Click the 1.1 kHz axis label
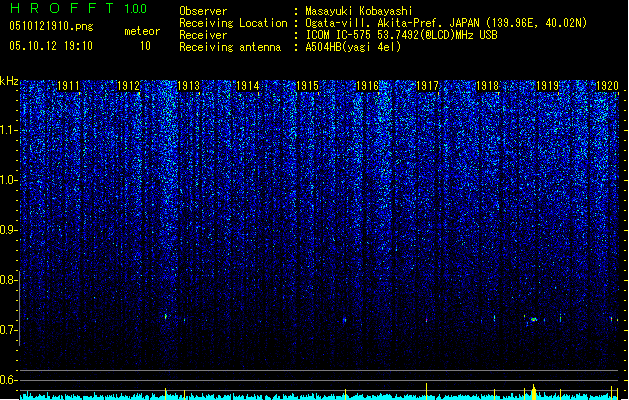 coord(9,130)
